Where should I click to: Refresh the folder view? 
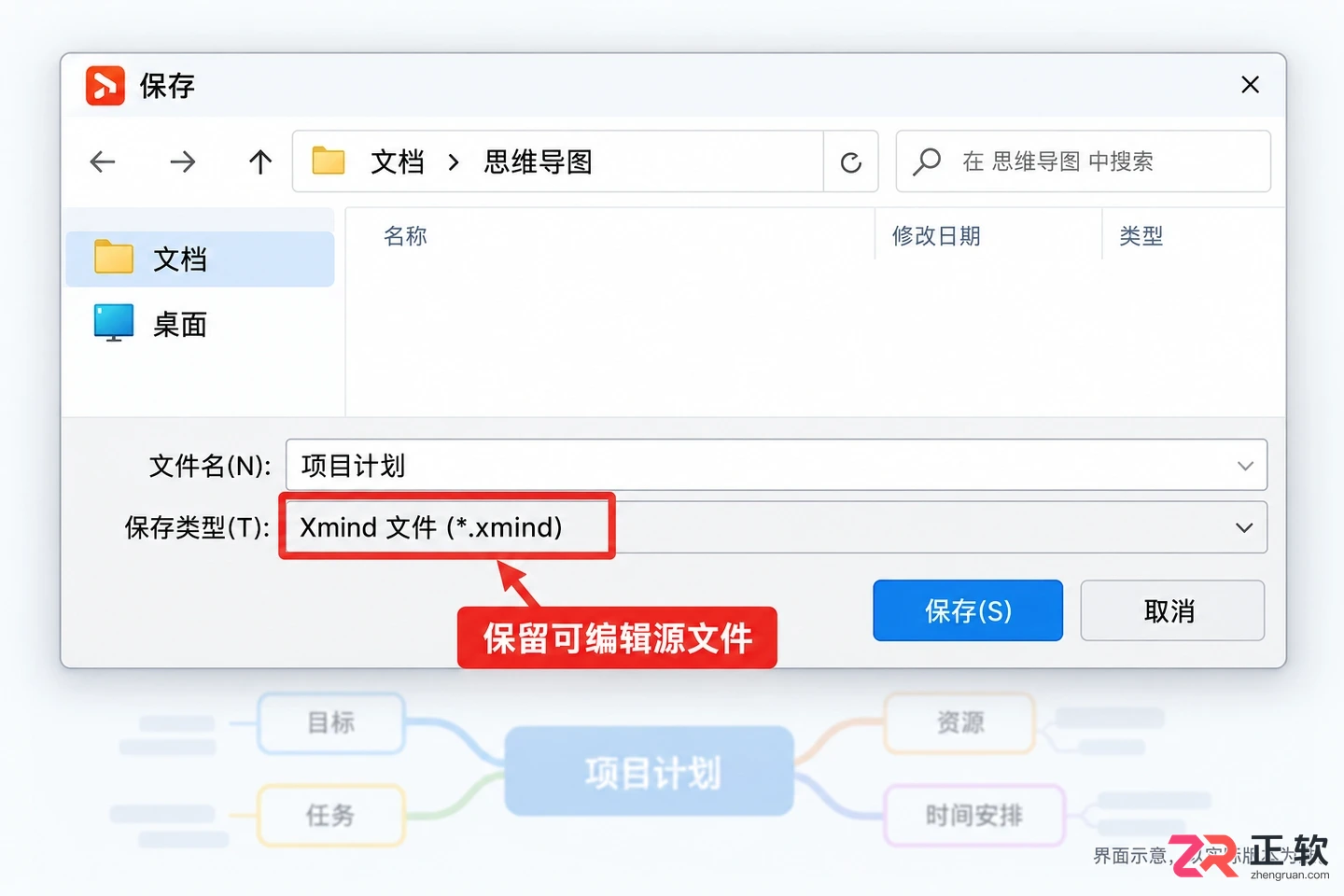(850, 162)
